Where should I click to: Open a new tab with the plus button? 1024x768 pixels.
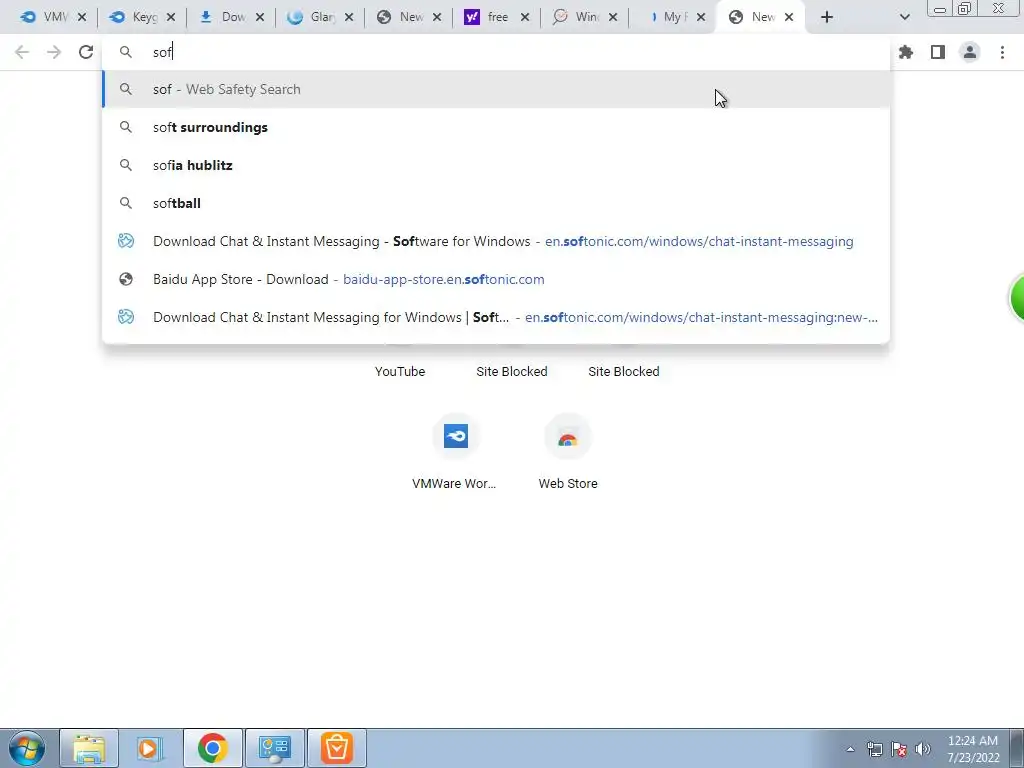[x=827, y=17]
